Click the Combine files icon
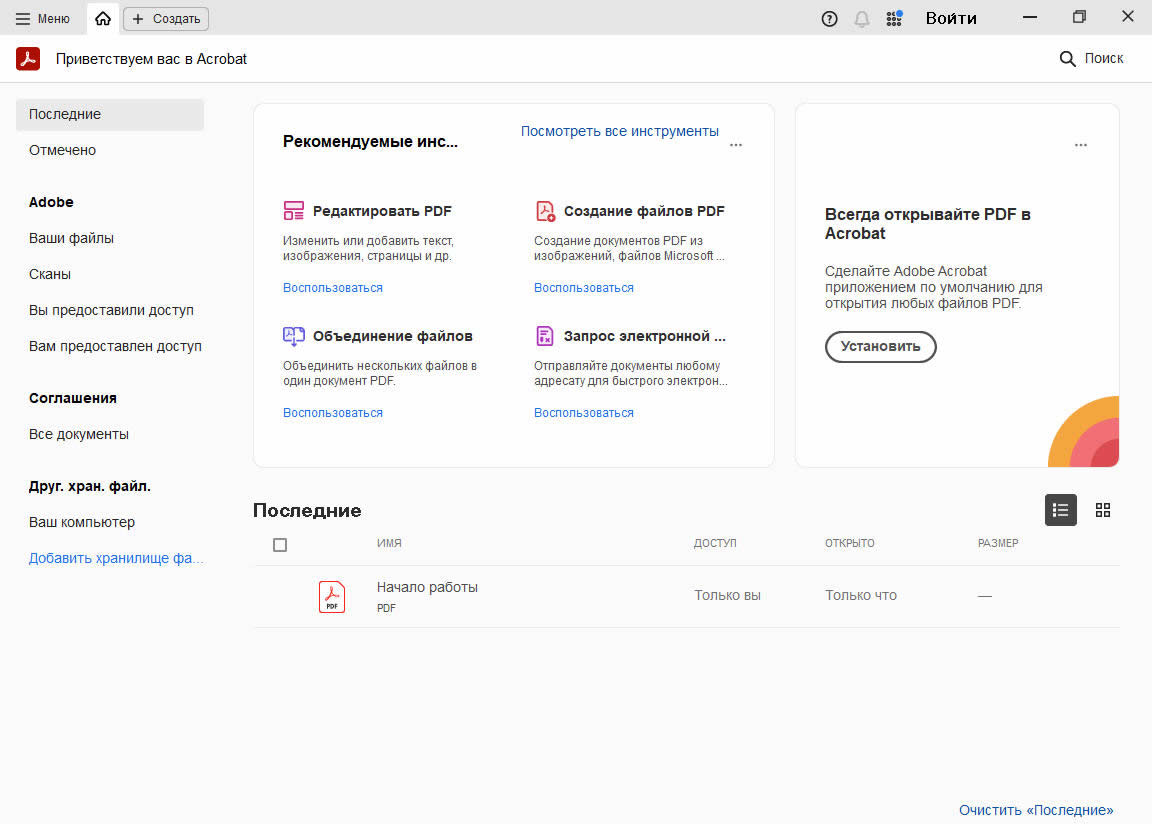 (293, 336)
